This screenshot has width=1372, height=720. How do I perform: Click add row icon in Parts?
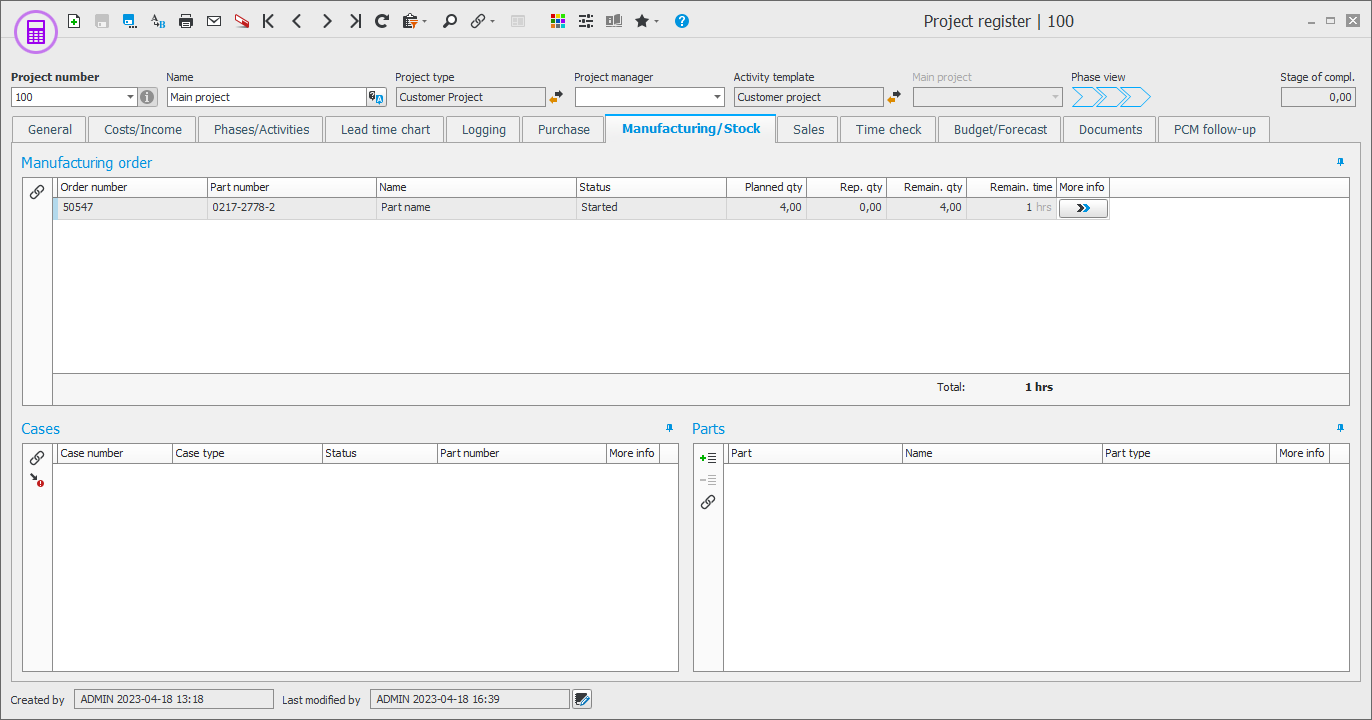[708, 458]
